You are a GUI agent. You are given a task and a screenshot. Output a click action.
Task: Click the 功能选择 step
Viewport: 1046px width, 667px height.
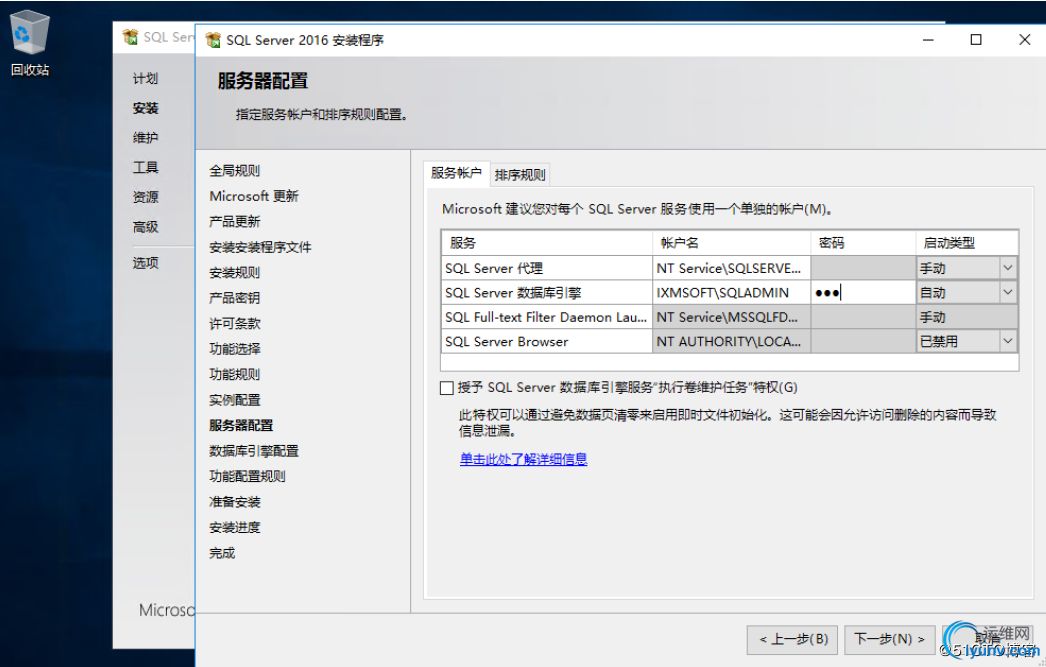pyautogui.click(x=234, y=349)
